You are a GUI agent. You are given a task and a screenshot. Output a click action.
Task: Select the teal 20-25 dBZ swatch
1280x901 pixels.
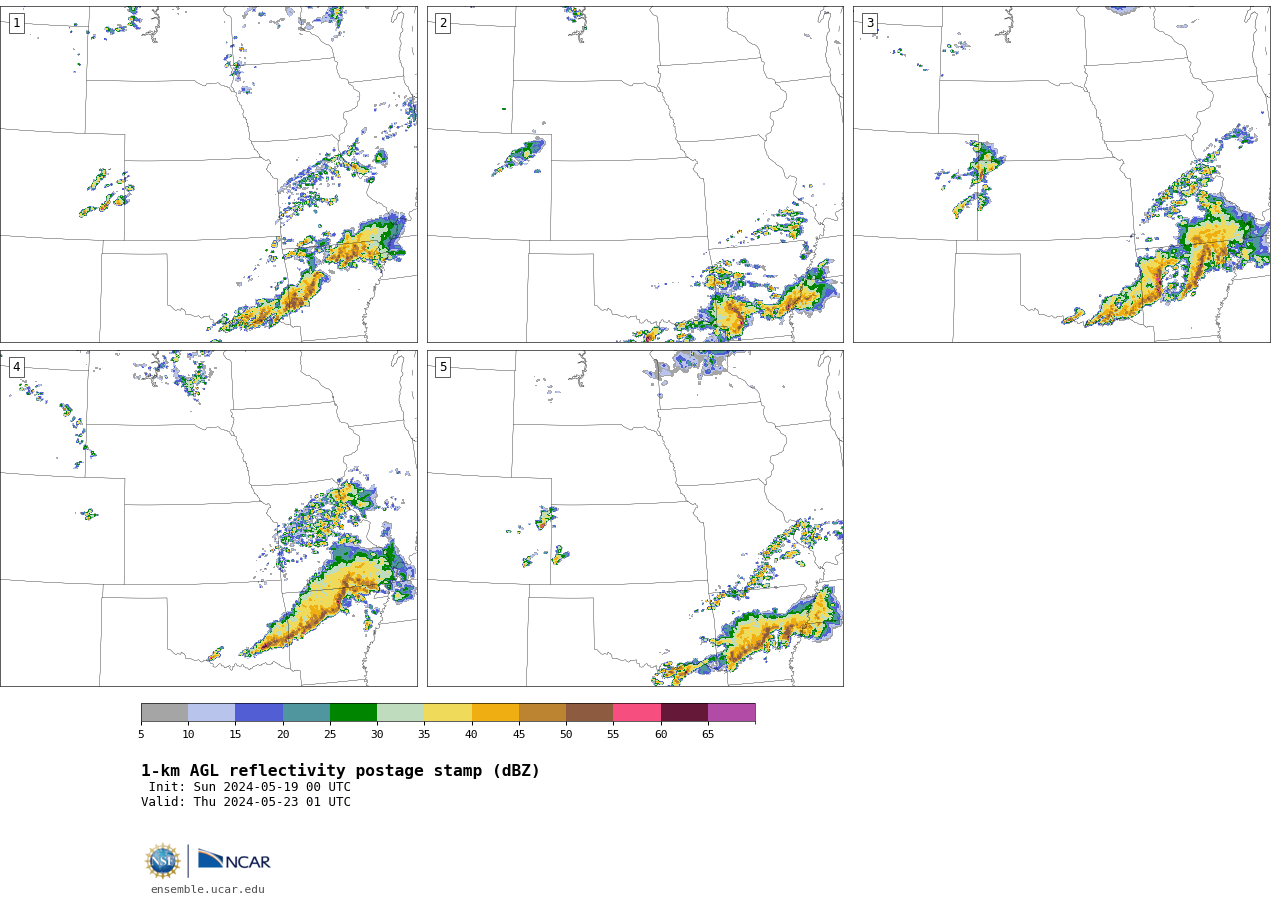coord(306,713)
